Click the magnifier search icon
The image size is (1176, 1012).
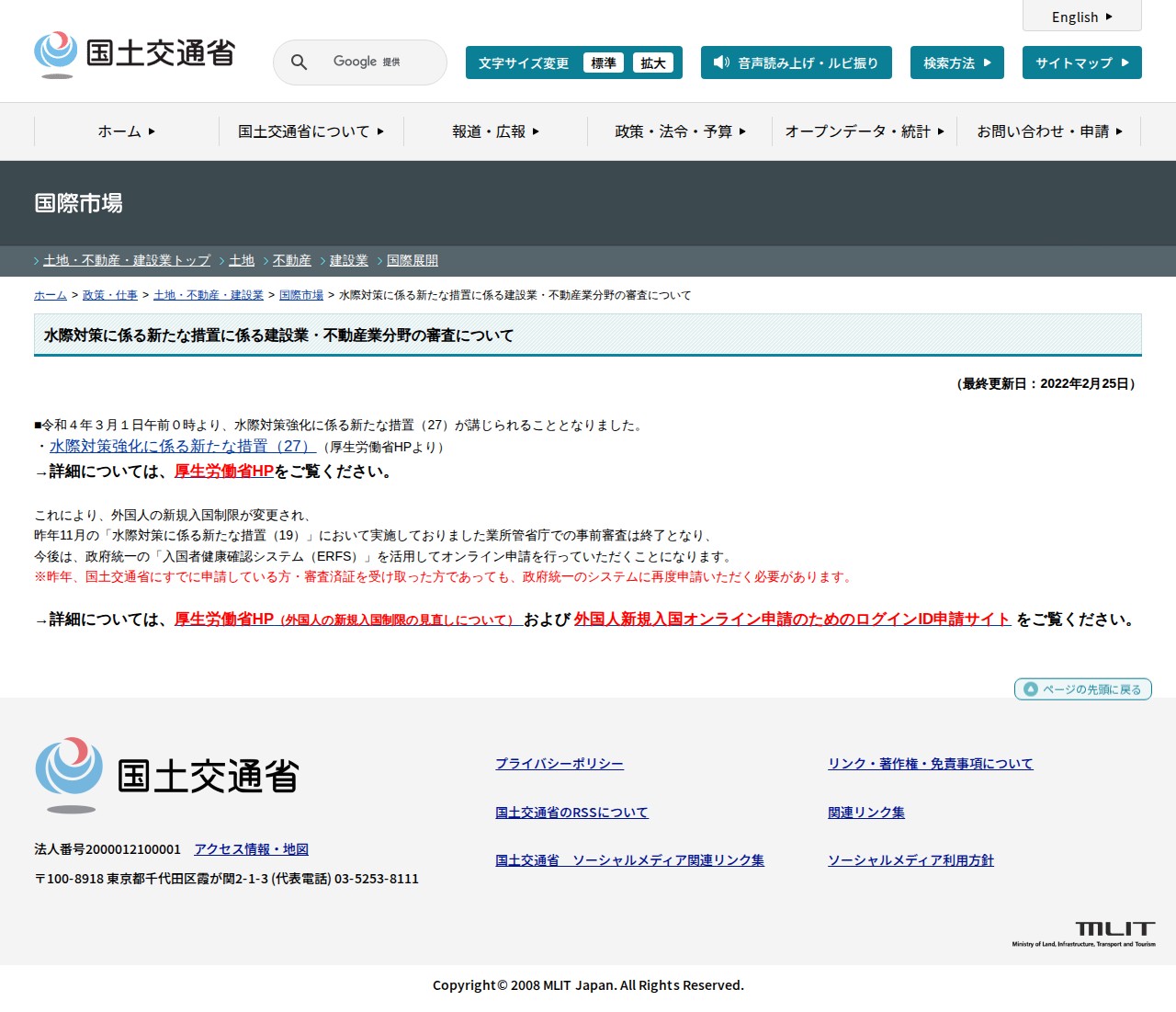pyautogui.click(x=299, y=63)
